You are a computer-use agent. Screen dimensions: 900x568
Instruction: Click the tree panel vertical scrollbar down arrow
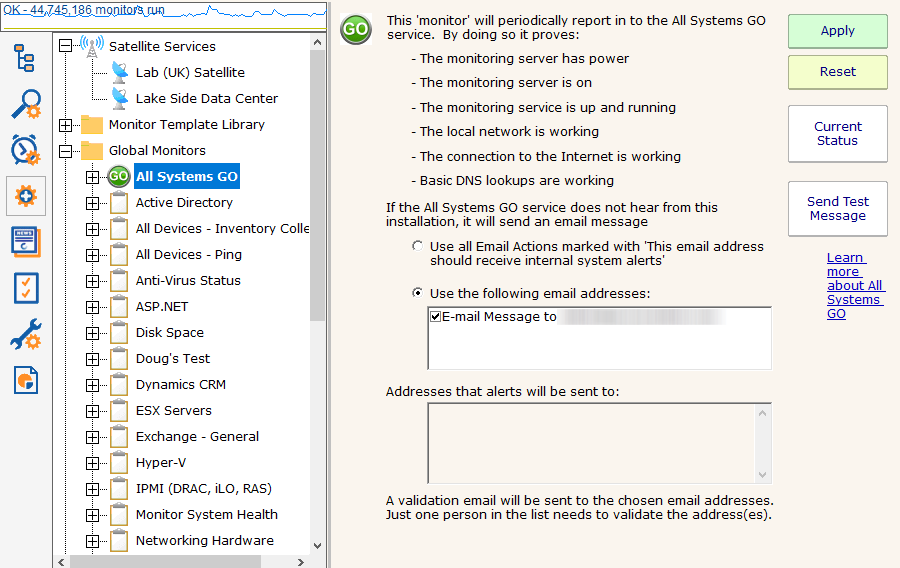point(318,546)
